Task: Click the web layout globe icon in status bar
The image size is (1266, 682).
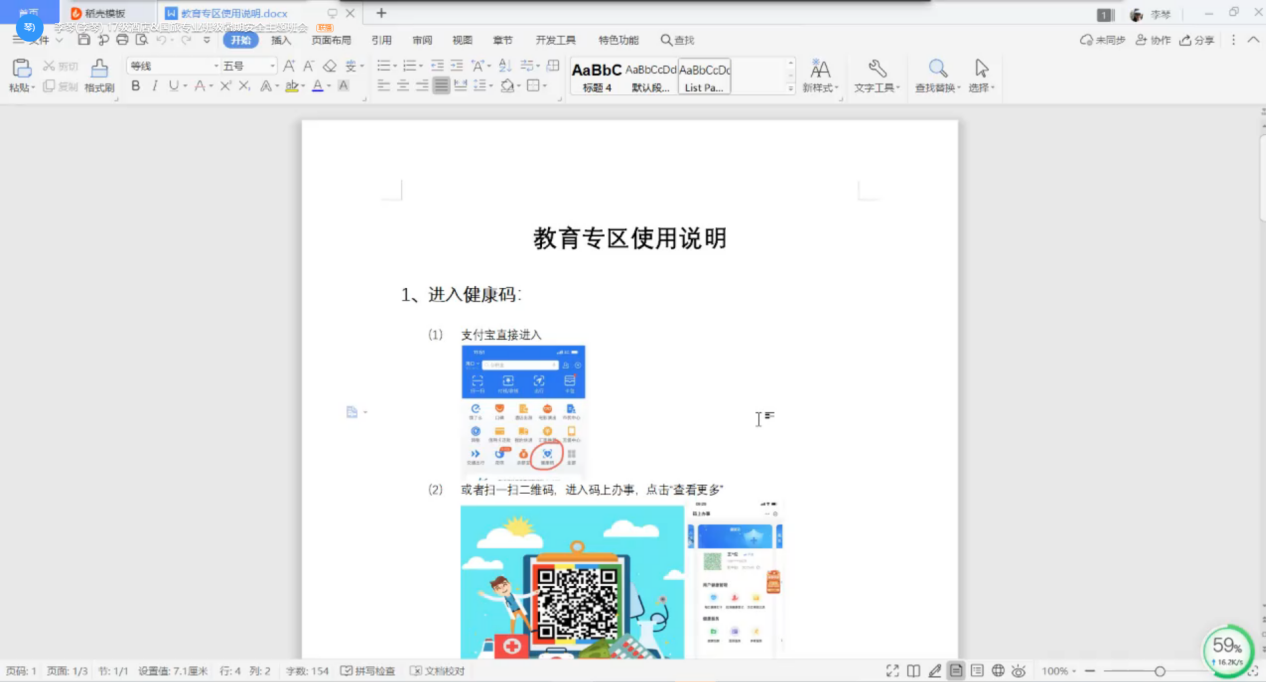Action: click(x=997, y=671)
